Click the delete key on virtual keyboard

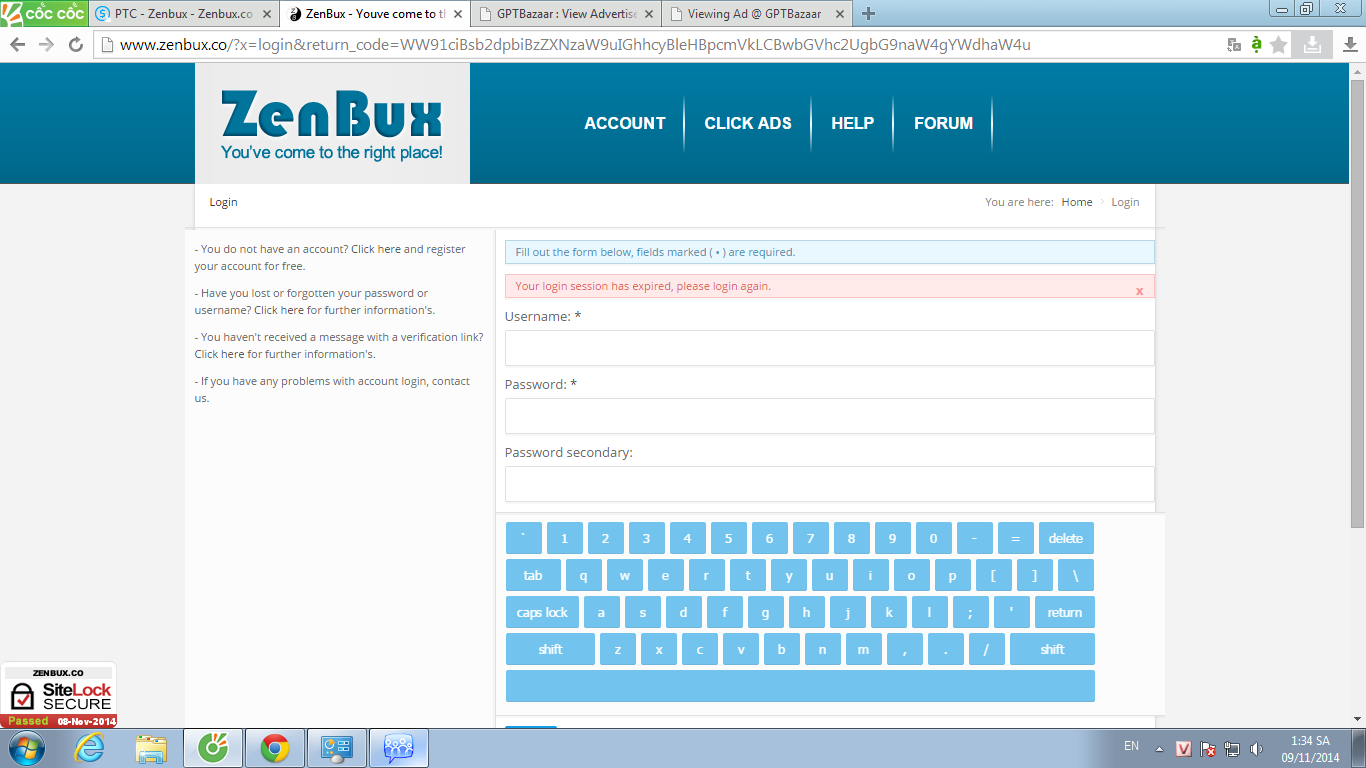coord(1066,538)
